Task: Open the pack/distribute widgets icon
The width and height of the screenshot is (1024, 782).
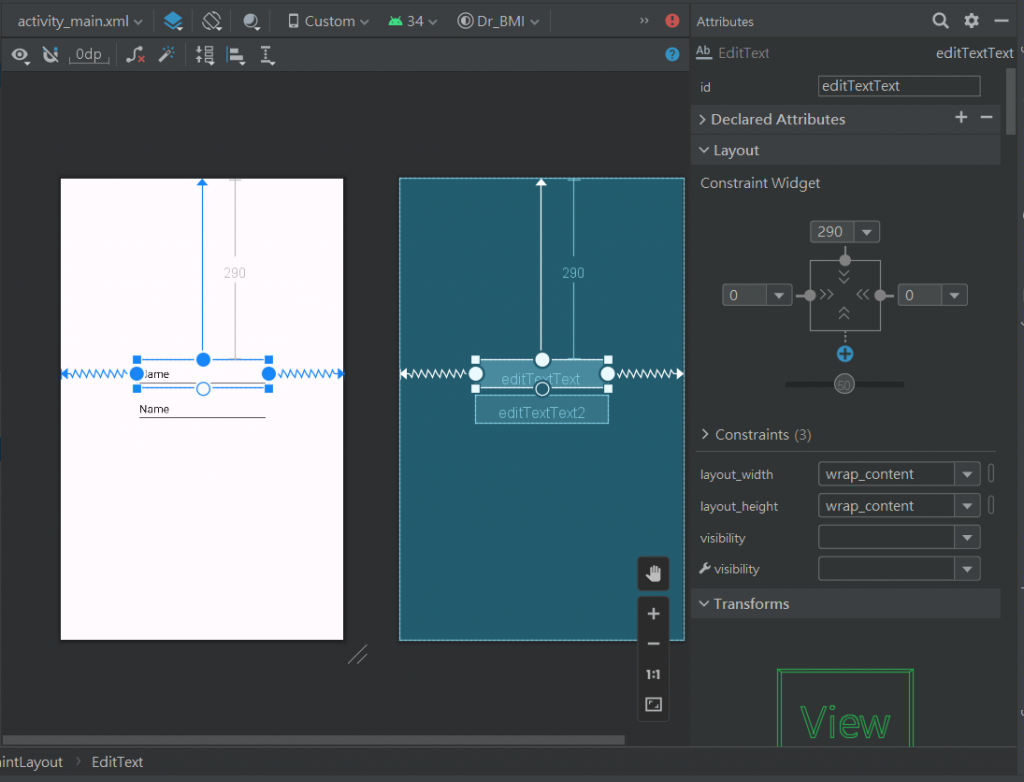Action: (205, 55)
